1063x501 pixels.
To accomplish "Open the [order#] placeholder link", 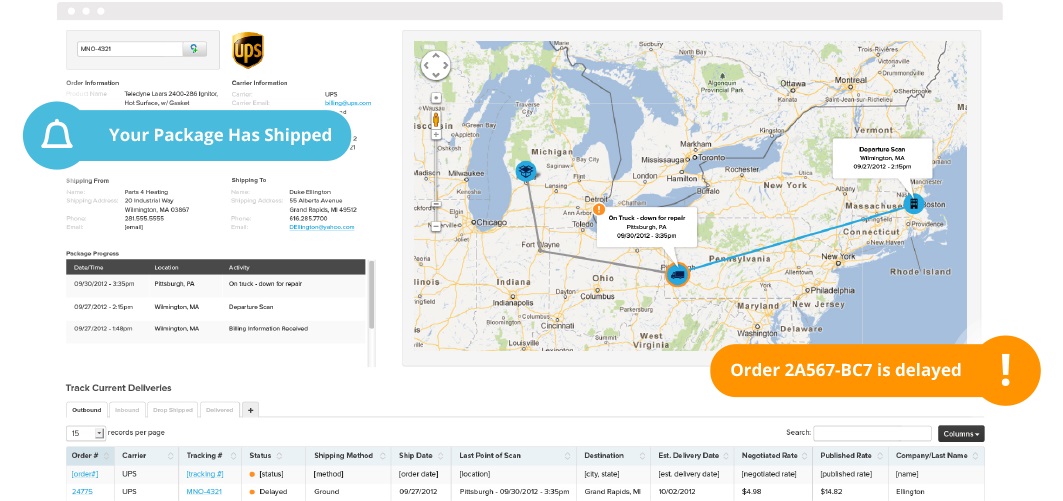I will tap(85, 474).
